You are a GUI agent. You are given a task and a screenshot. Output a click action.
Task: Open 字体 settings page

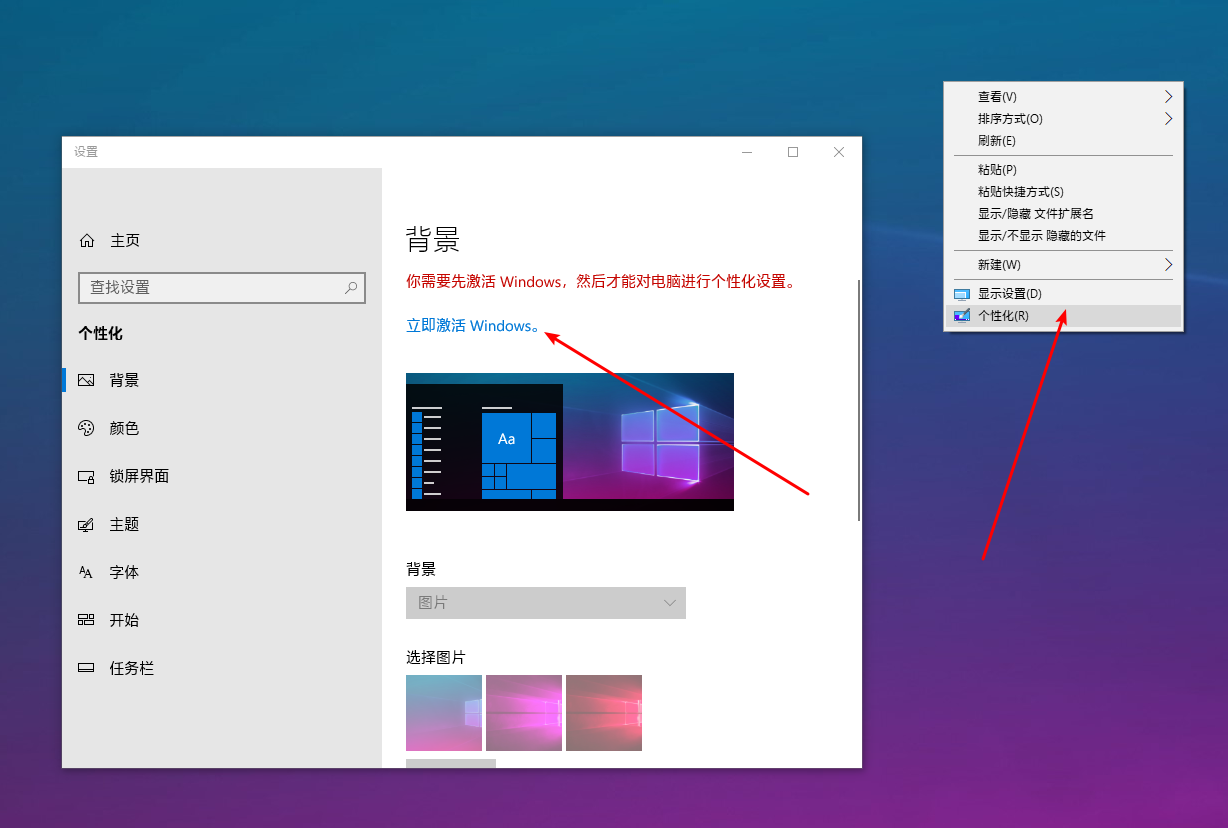222,573
